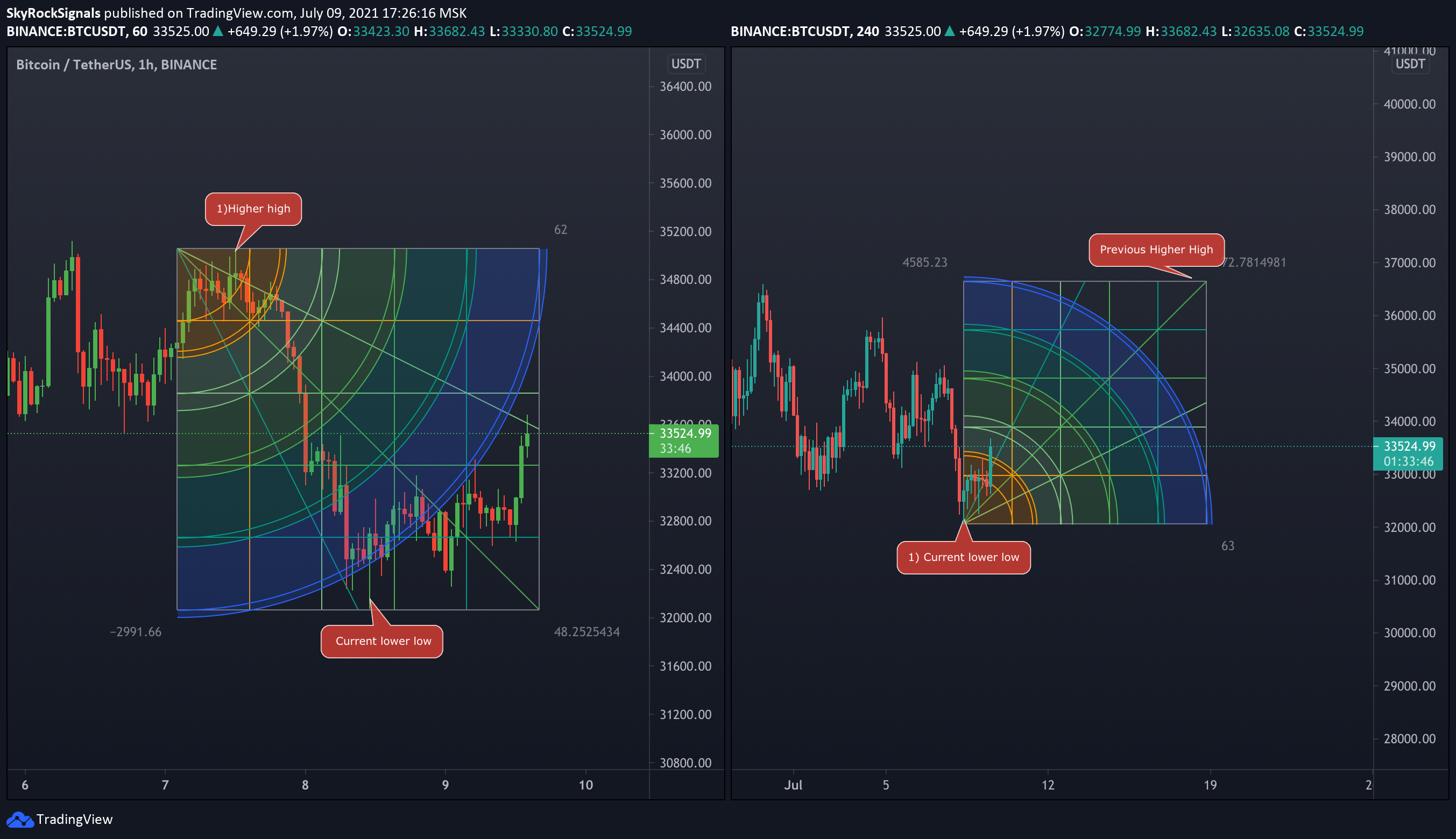Click date label '9' on left time axis

coord(445,785)
